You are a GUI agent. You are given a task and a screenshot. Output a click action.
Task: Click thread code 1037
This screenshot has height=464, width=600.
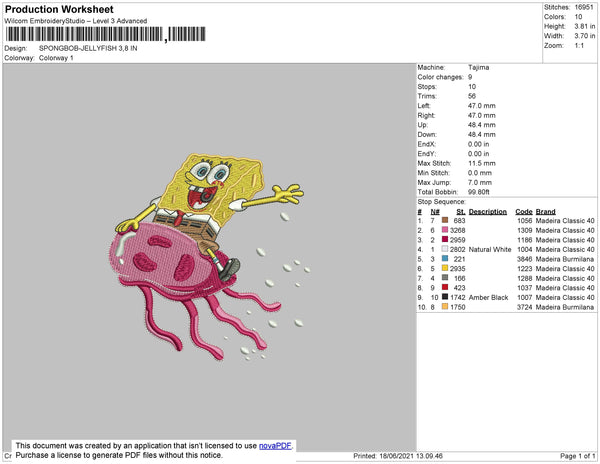pos(524,288)
